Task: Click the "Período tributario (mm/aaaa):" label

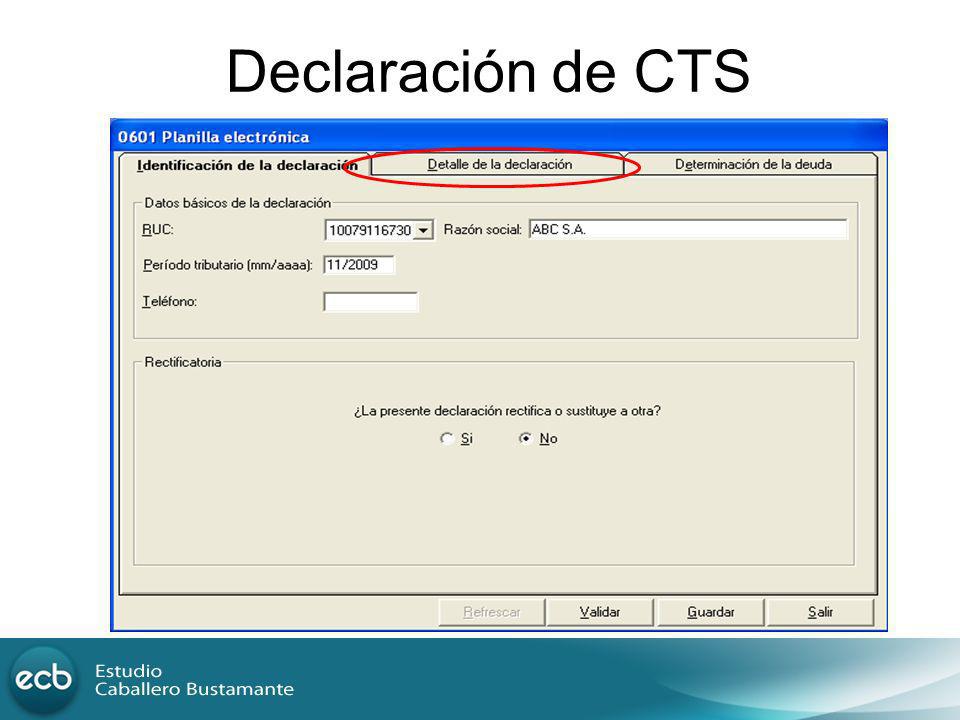Action: [x=228, y=265]
